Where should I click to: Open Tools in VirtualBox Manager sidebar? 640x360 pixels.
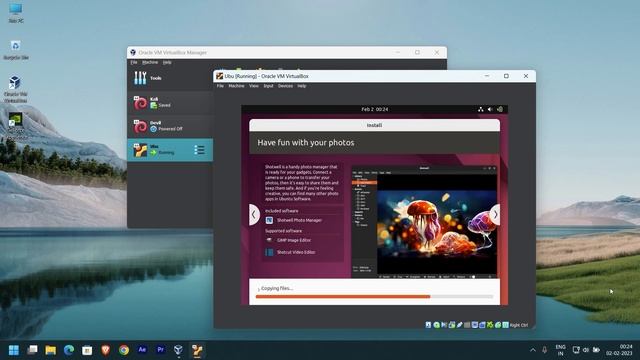(x=170, y=78)
